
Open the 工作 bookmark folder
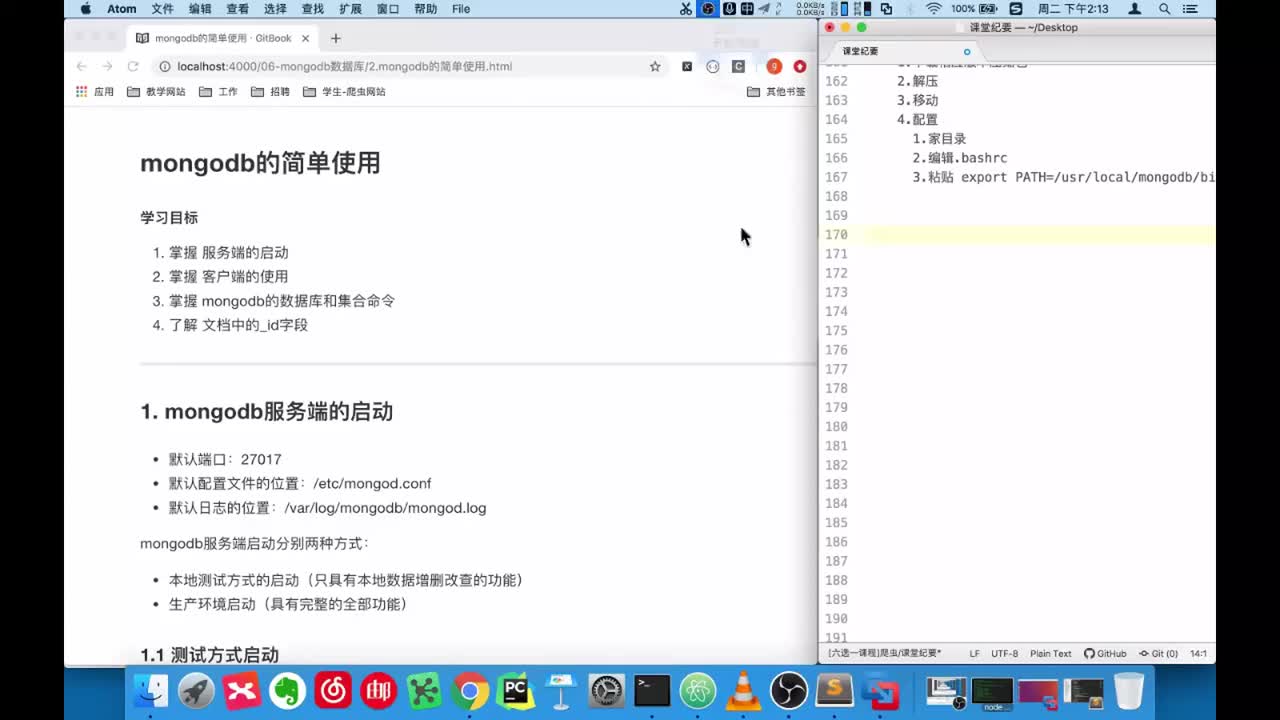[x=219, y=91]
